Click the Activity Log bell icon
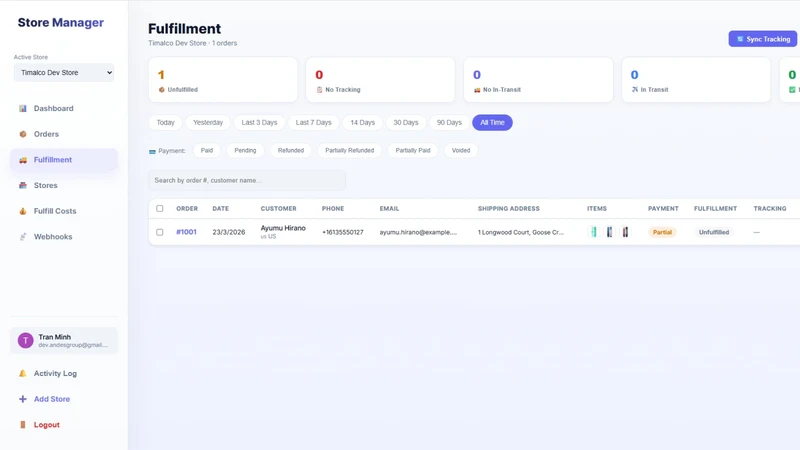800x450 pixels. (x=22, y=373)
